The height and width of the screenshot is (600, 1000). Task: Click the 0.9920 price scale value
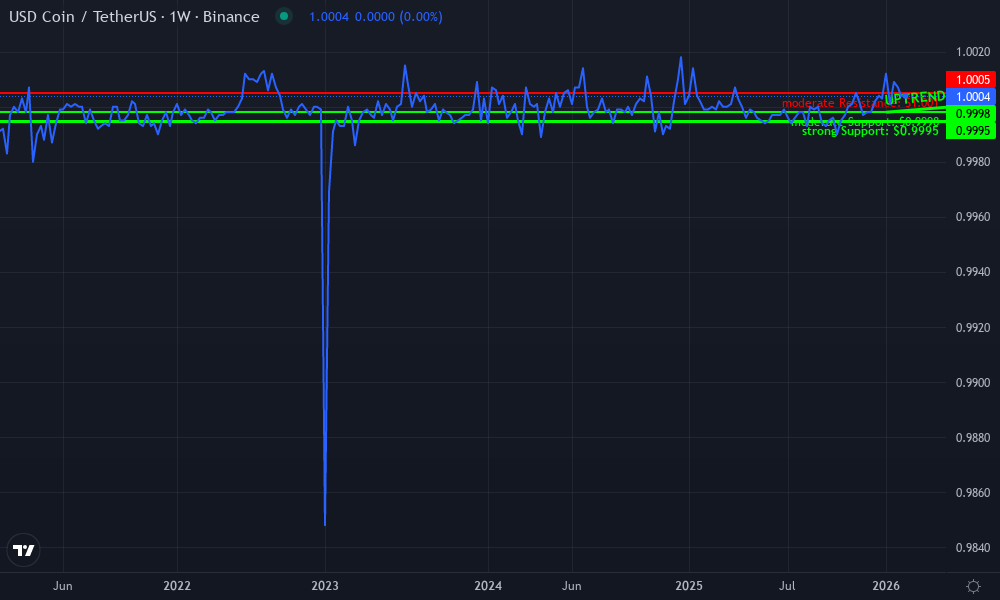tap(973, 328)
